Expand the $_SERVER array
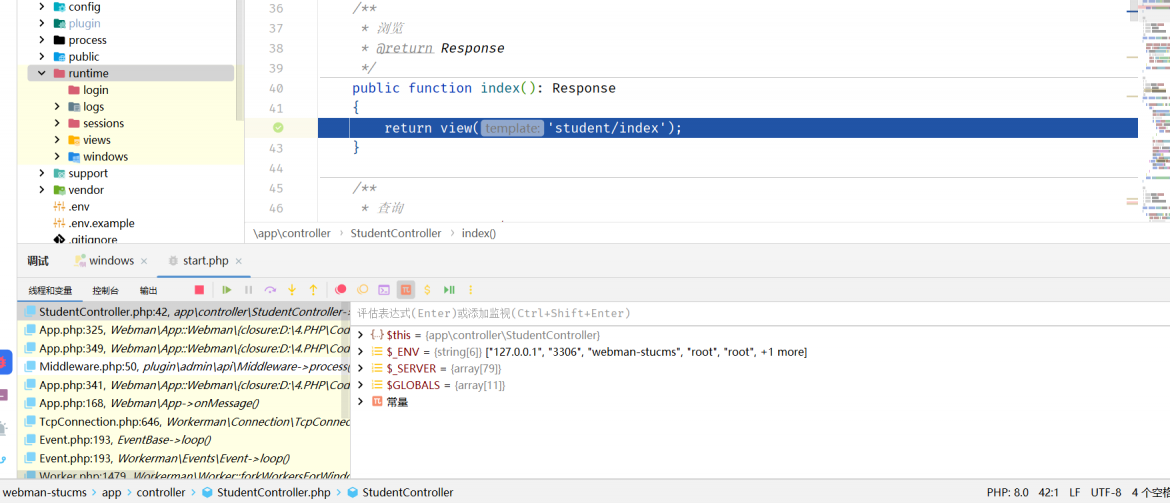Viewport: 1170px width, 503px height. pos(360,369)
